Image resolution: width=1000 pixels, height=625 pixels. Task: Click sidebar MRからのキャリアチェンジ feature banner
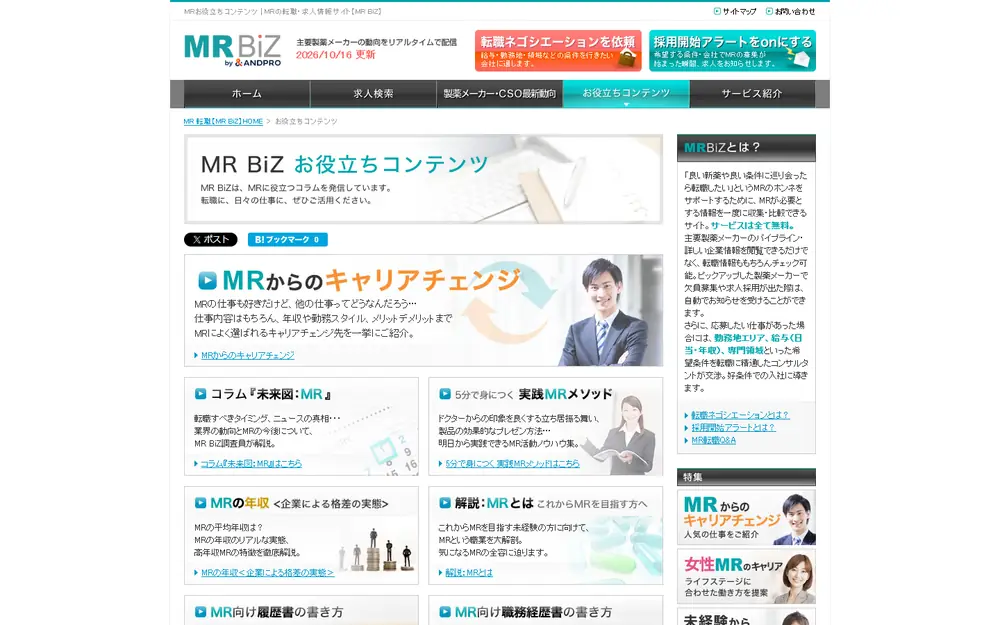[x=746, y=517]
